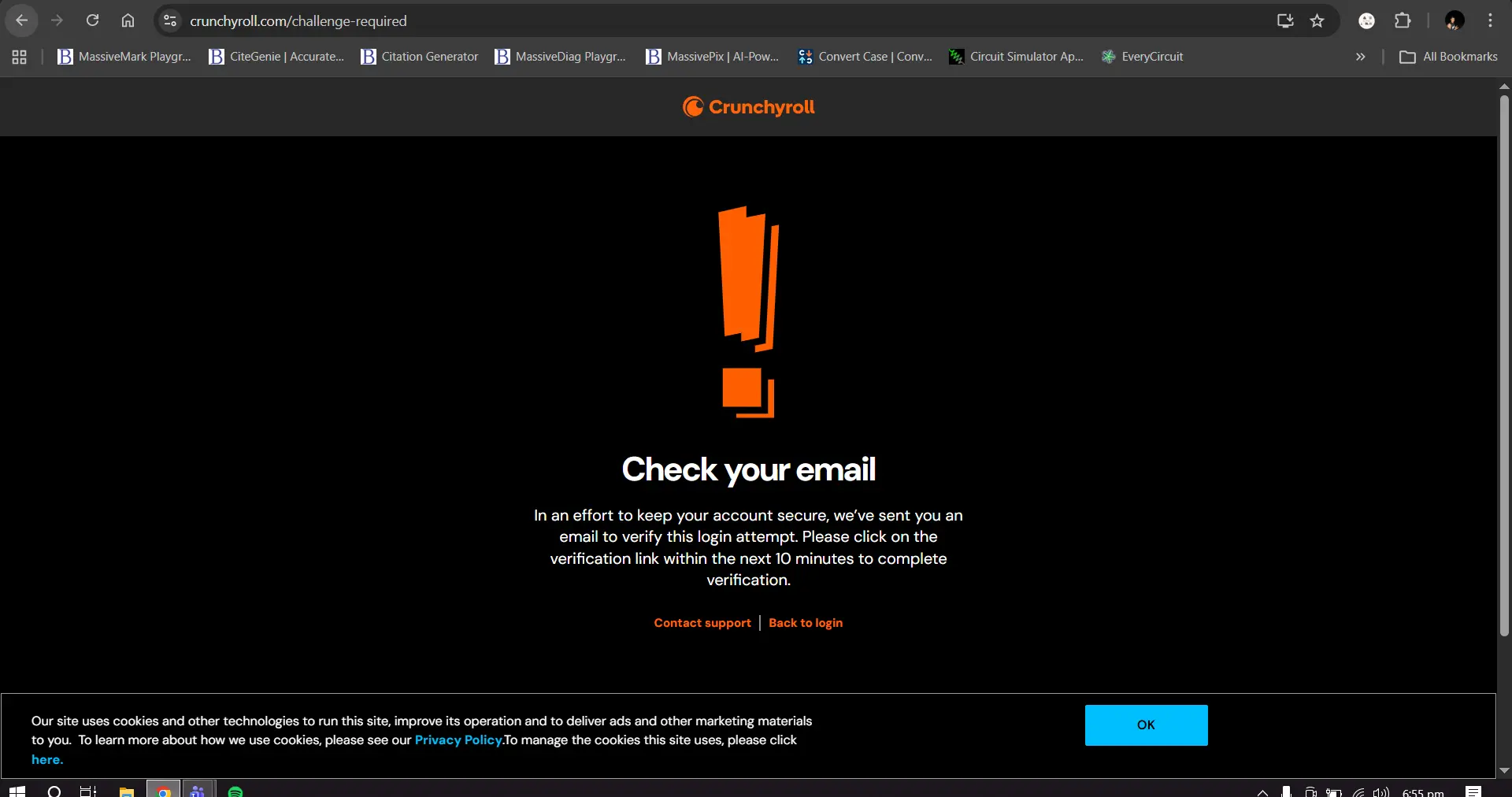Open the notification center icon

pyautogui.click(x=1473, y=792)
